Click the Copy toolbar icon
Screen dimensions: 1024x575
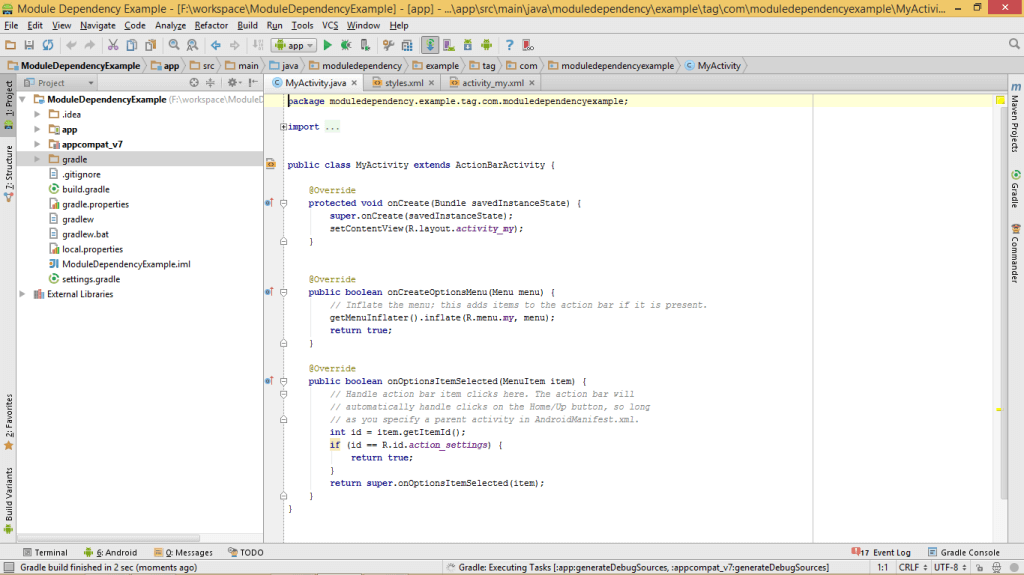point(131,45)
